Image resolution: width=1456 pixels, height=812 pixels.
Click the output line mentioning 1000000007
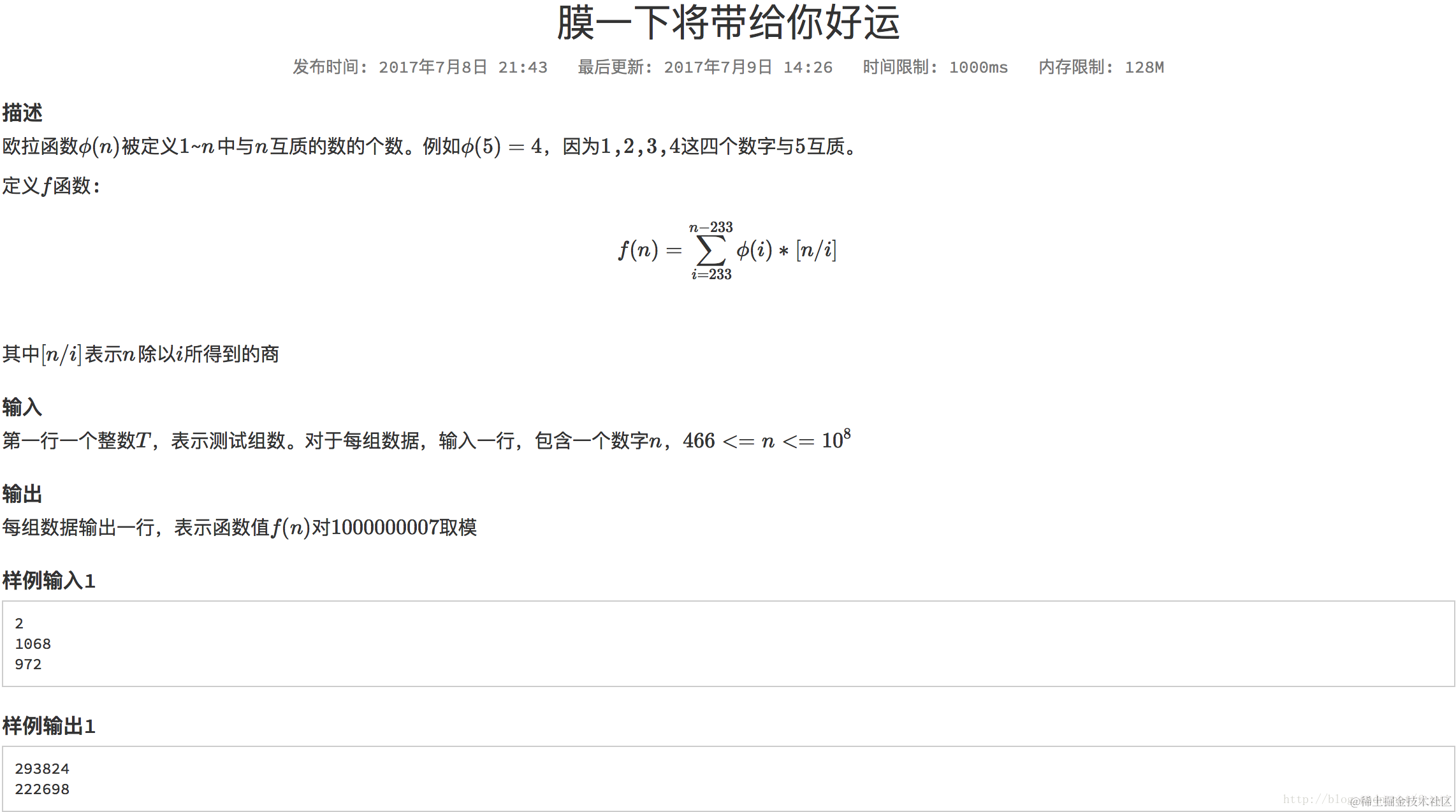239,527
